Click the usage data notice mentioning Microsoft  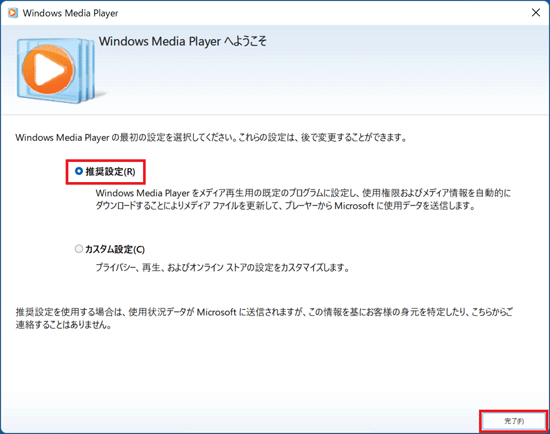coord(264,318)
